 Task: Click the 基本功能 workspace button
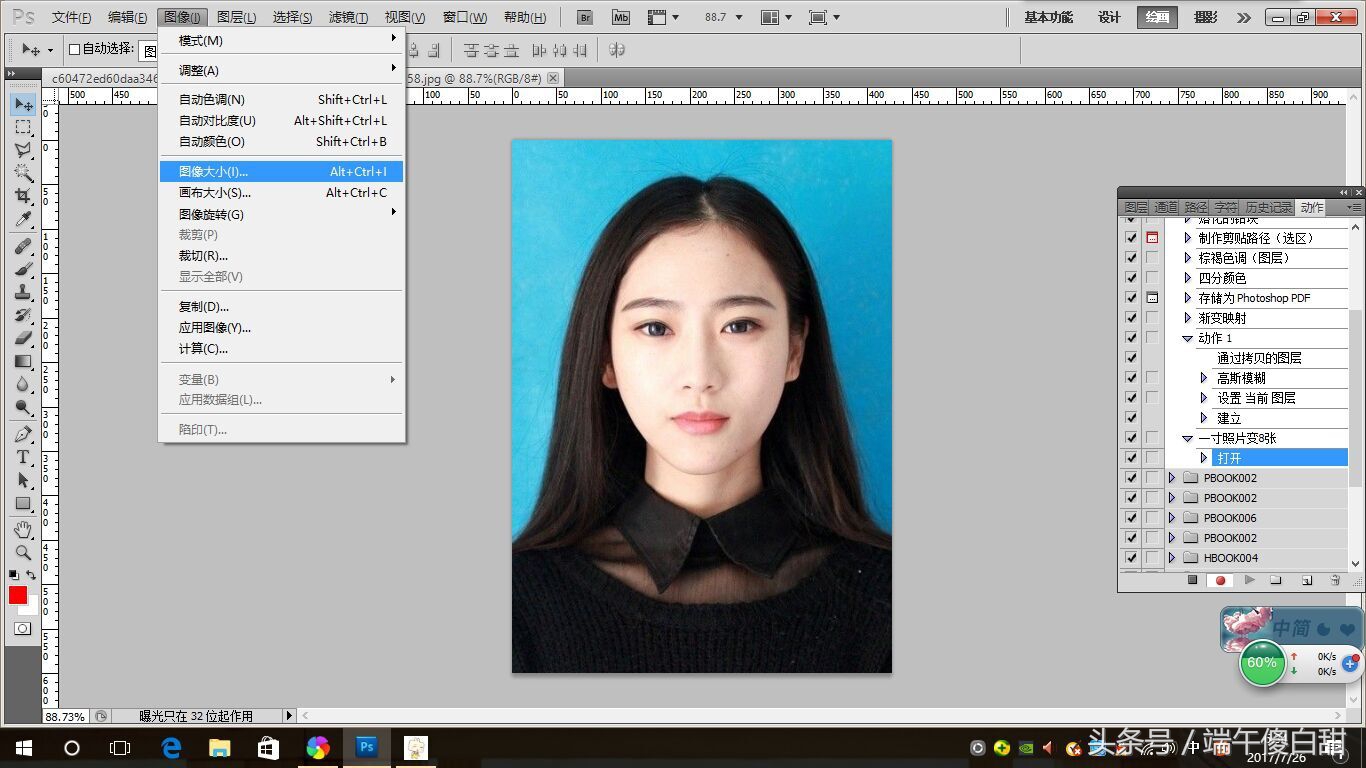pos(1048,17)
